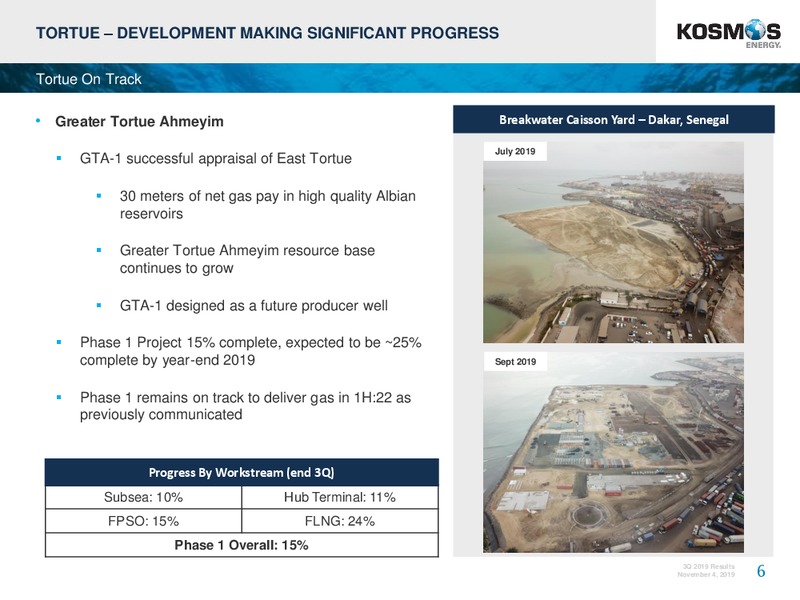Click 'GTA-1 successful appraisal of East Tortue'

coord(216,158)
